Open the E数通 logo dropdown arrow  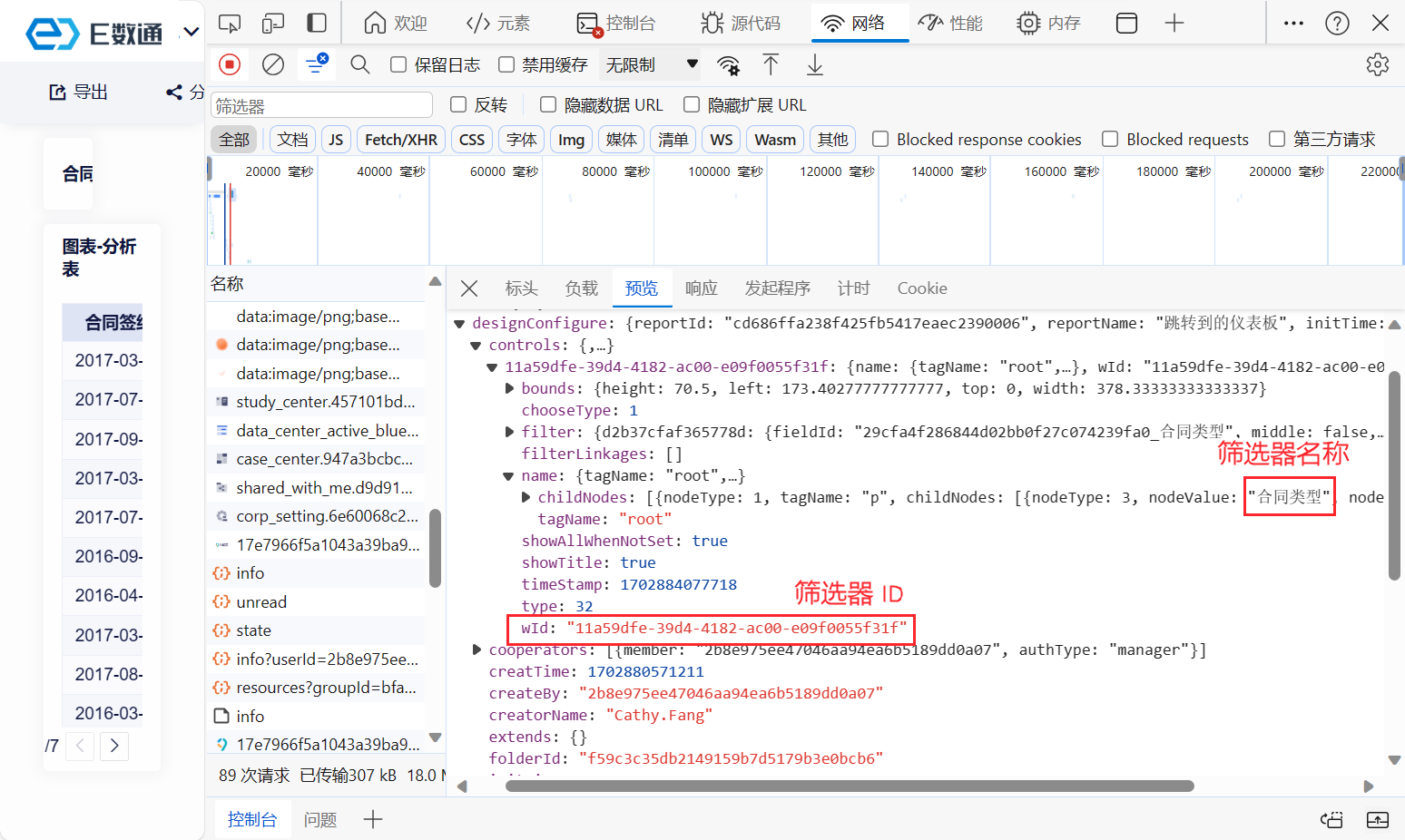(x=191, y=33)
